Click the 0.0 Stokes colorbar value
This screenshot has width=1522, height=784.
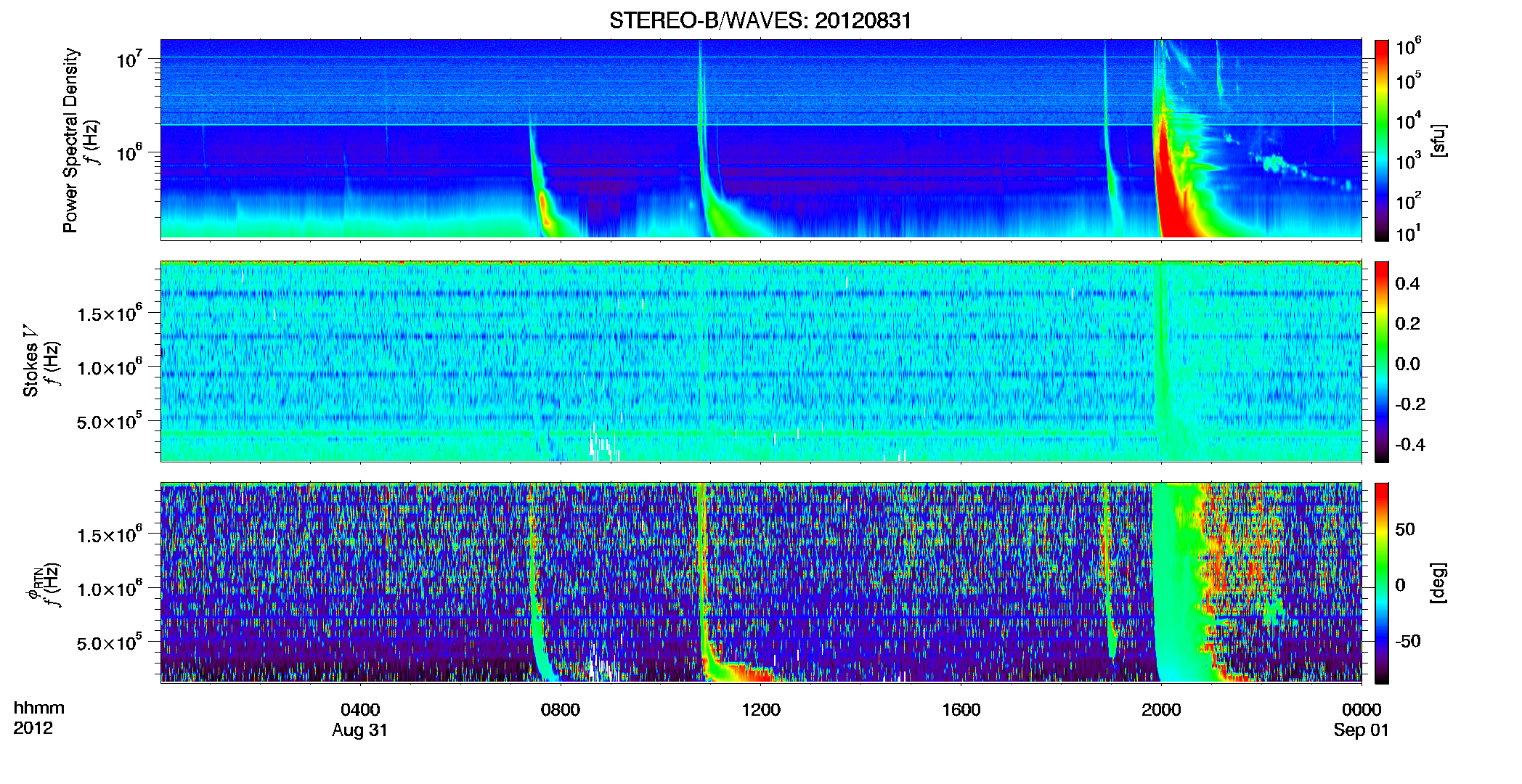pyautogui.click(x=1407, y=364)
